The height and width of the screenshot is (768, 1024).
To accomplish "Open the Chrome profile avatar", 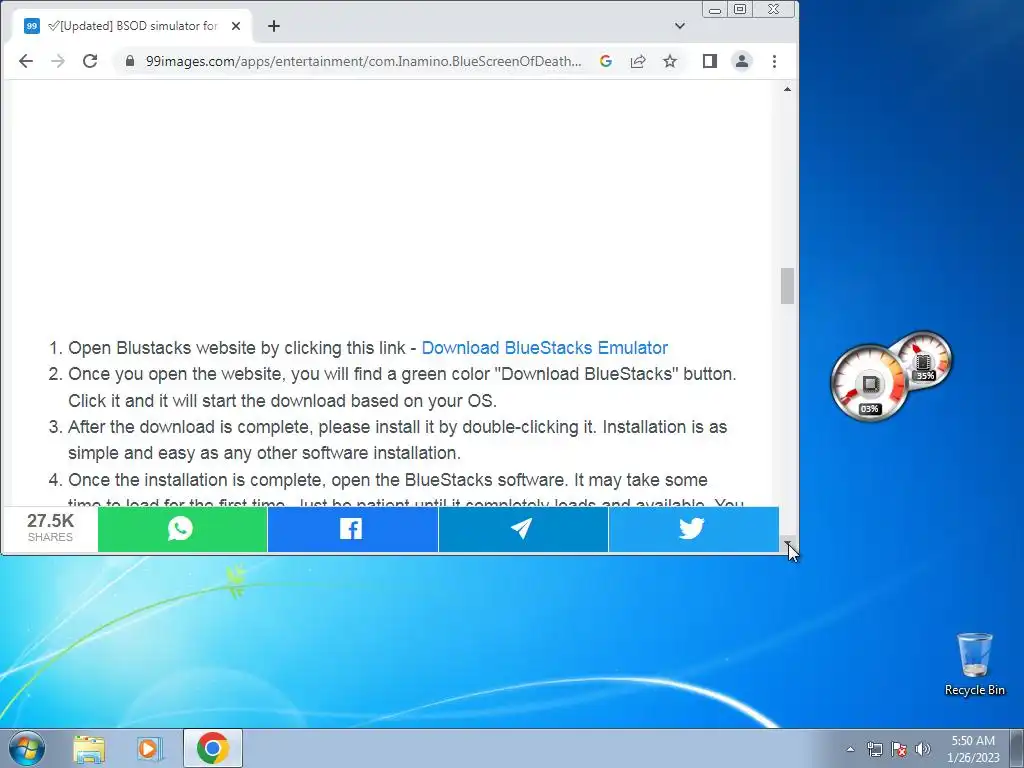I will point(742,61).
